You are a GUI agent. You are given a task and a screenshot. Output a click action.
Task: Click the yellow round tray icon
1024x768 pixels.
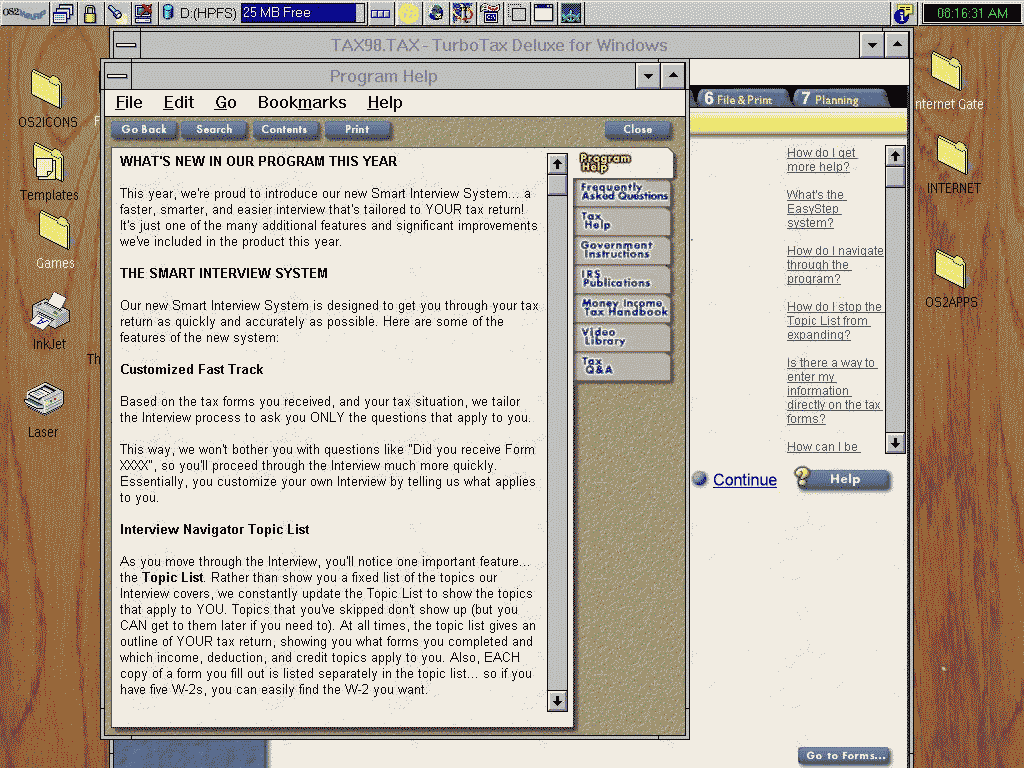pyautogui.click(x=409, y=13)
